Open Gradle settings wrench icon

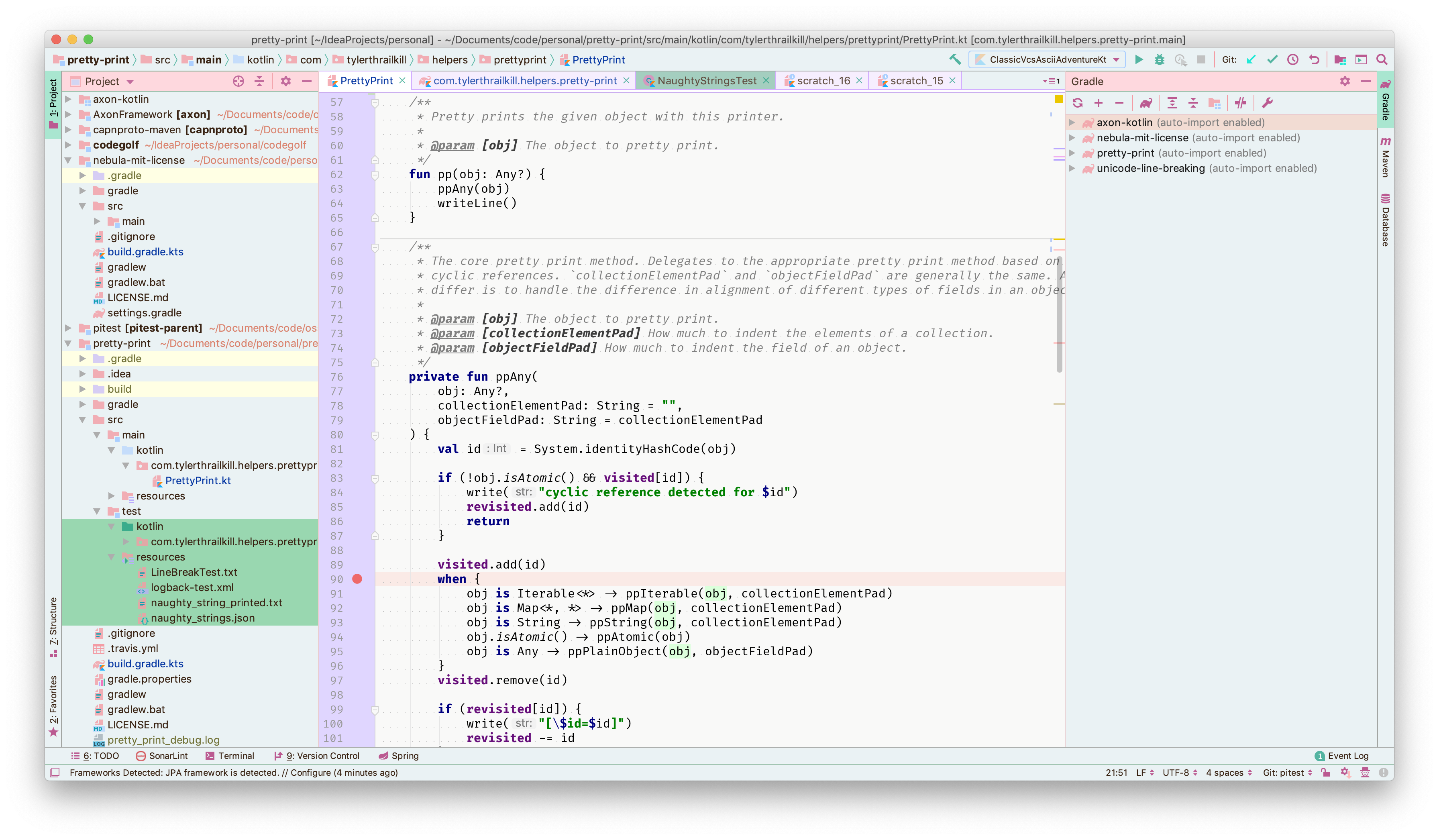(x=1267, y=103)
